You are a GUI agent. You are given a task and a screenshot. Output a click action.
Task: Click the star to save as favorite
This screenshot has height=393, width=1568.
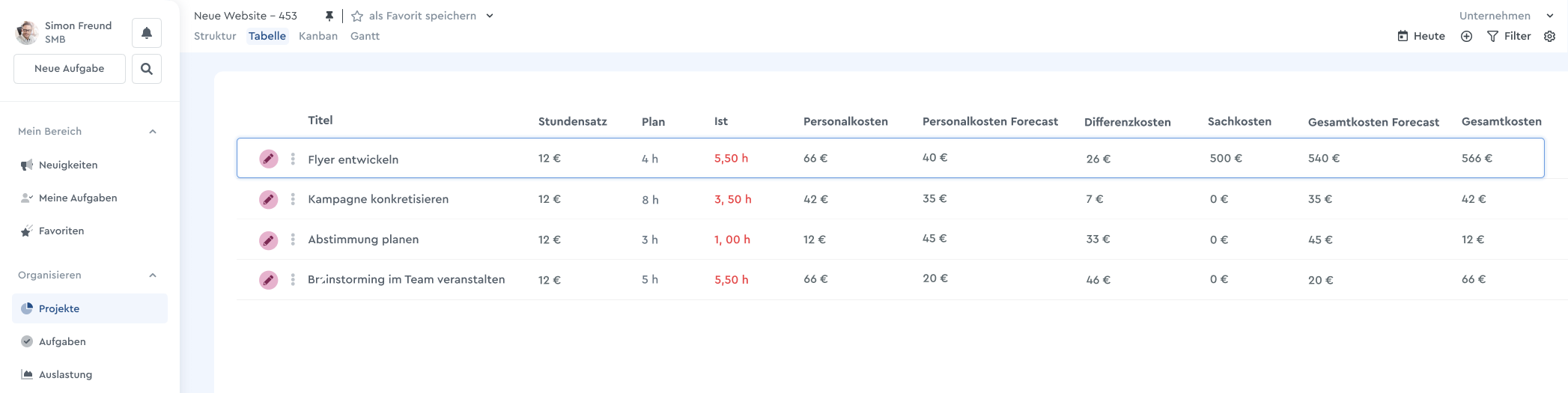point(357,16)
